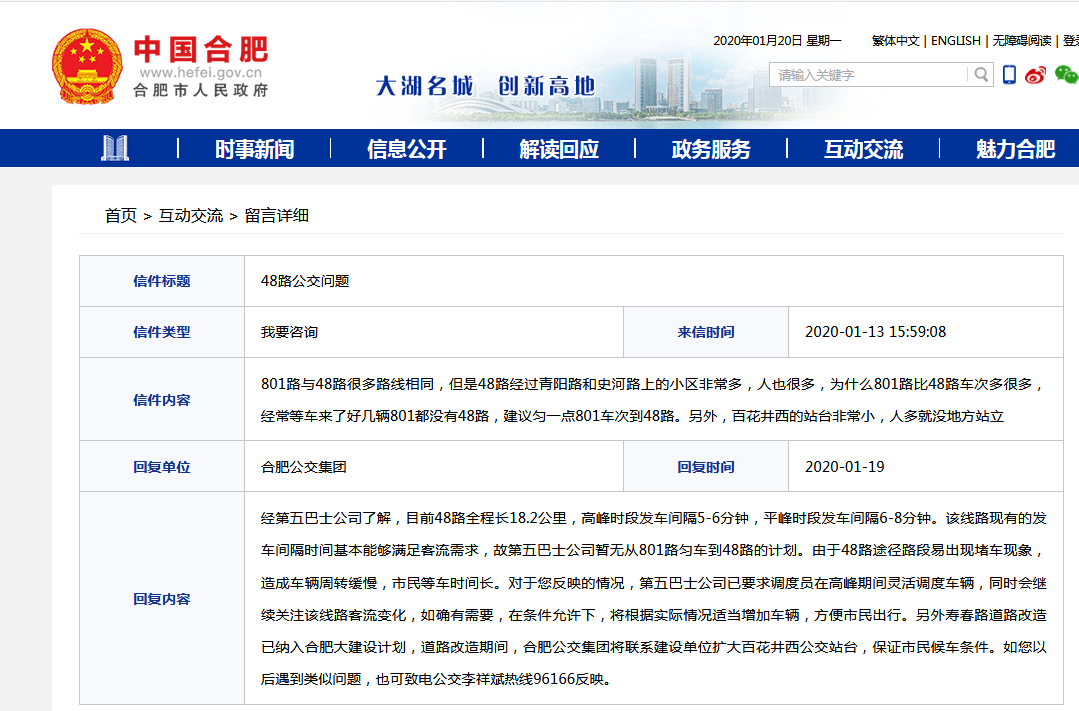The image size is (1079, 711).
Task: Click the search magnifier icon
Action: click(981, 74)
